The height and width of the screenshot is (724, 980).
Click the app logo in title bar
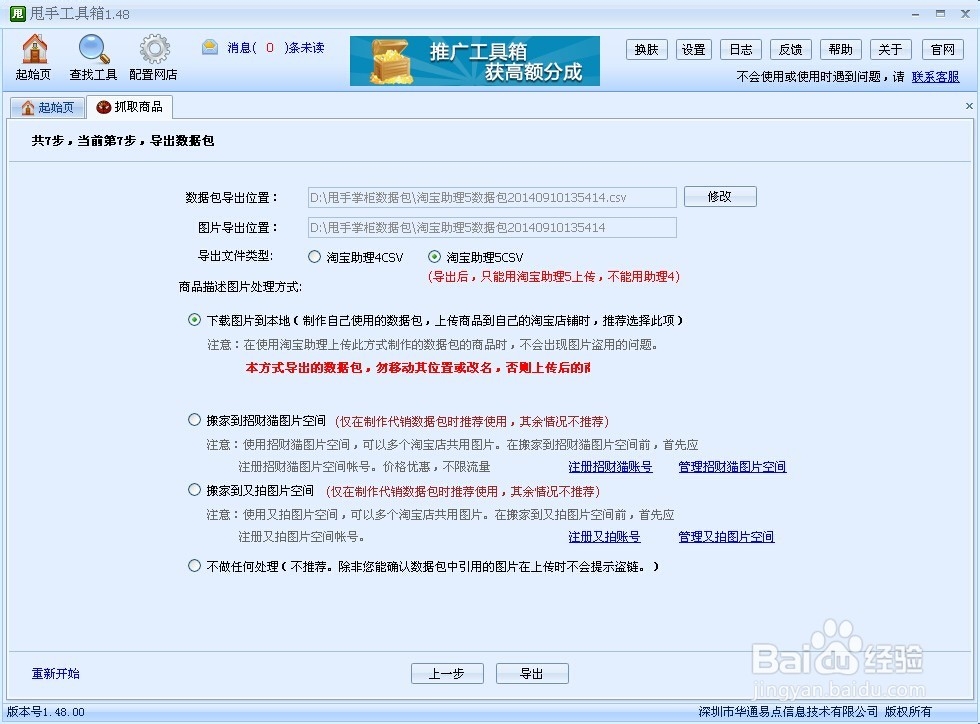pos(18,13)
